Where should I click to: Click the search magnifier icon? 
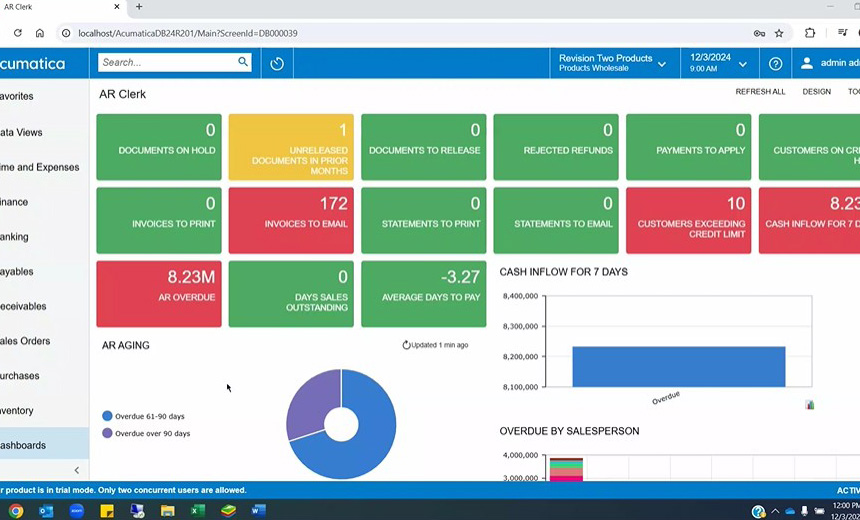click(242, 62)
